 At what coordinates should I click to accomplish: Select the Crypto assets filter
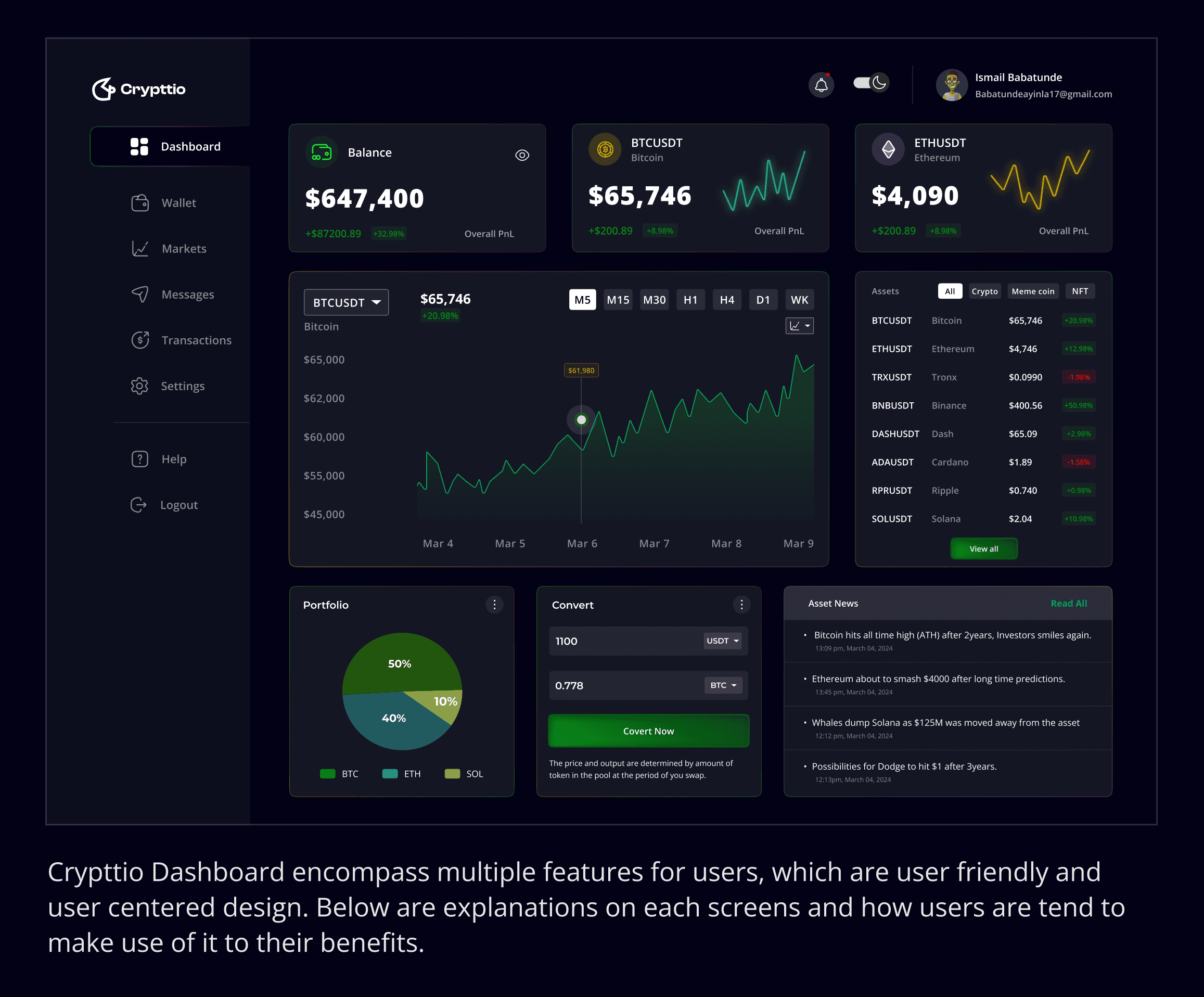pos(984,291)
